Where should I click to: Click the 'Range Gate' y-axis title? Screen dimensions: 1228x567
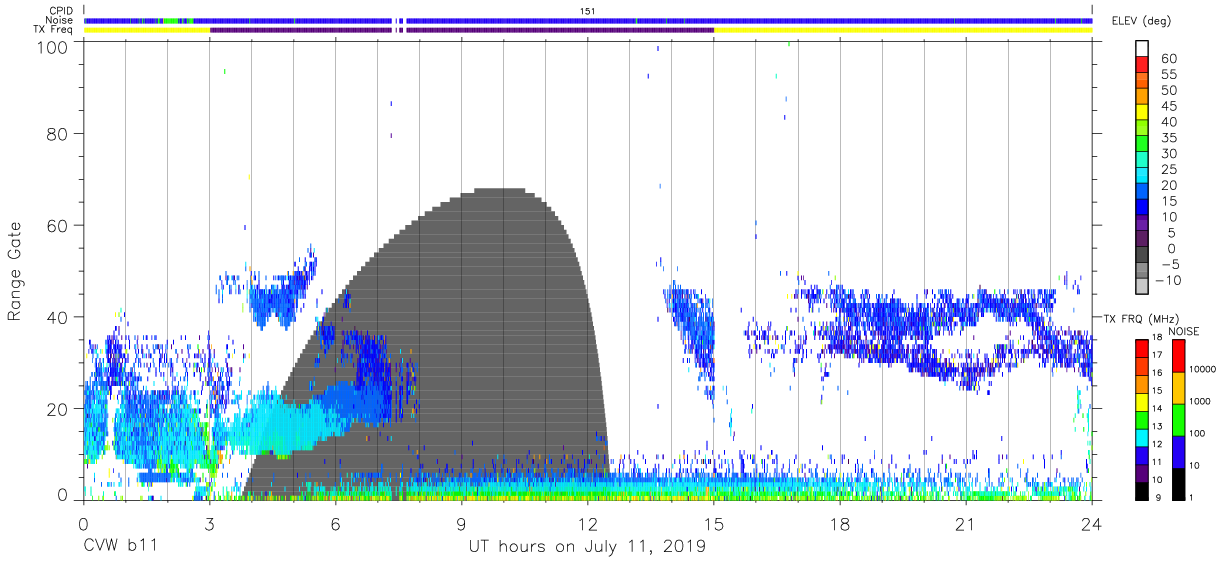(15, 272)
